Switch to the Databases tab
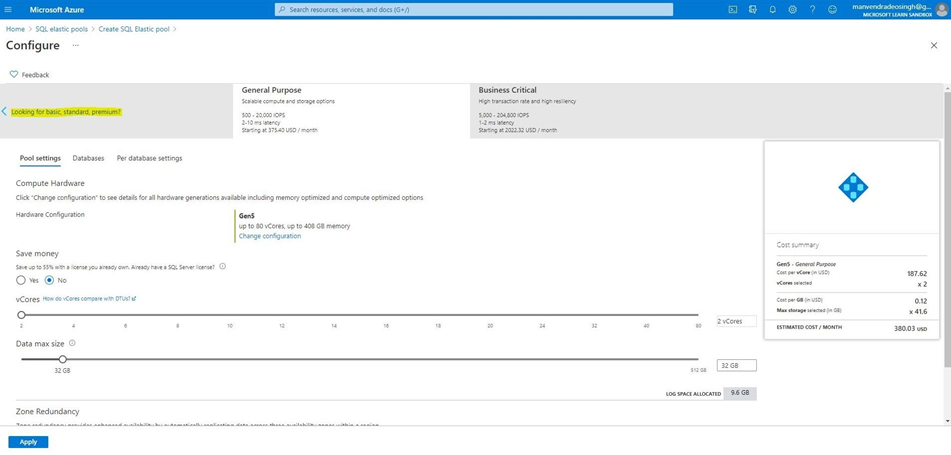Viewport: 951px width, 455px height. click(89, 158)
